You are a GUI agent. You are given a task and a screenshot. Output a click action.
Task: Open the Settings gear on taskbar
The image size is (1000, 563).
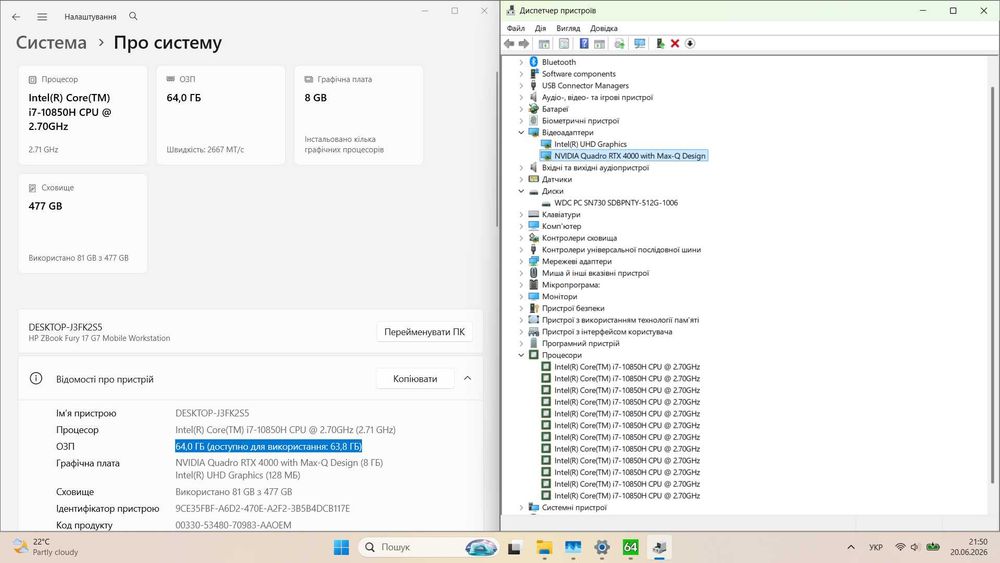(601, 547)
